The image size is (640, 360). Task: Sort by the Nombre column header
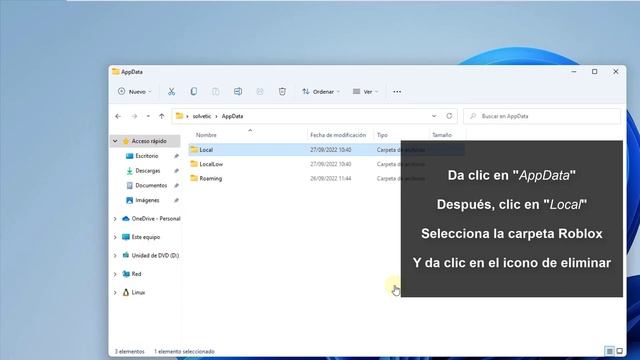pyautogui.click(x=206, y=135)
